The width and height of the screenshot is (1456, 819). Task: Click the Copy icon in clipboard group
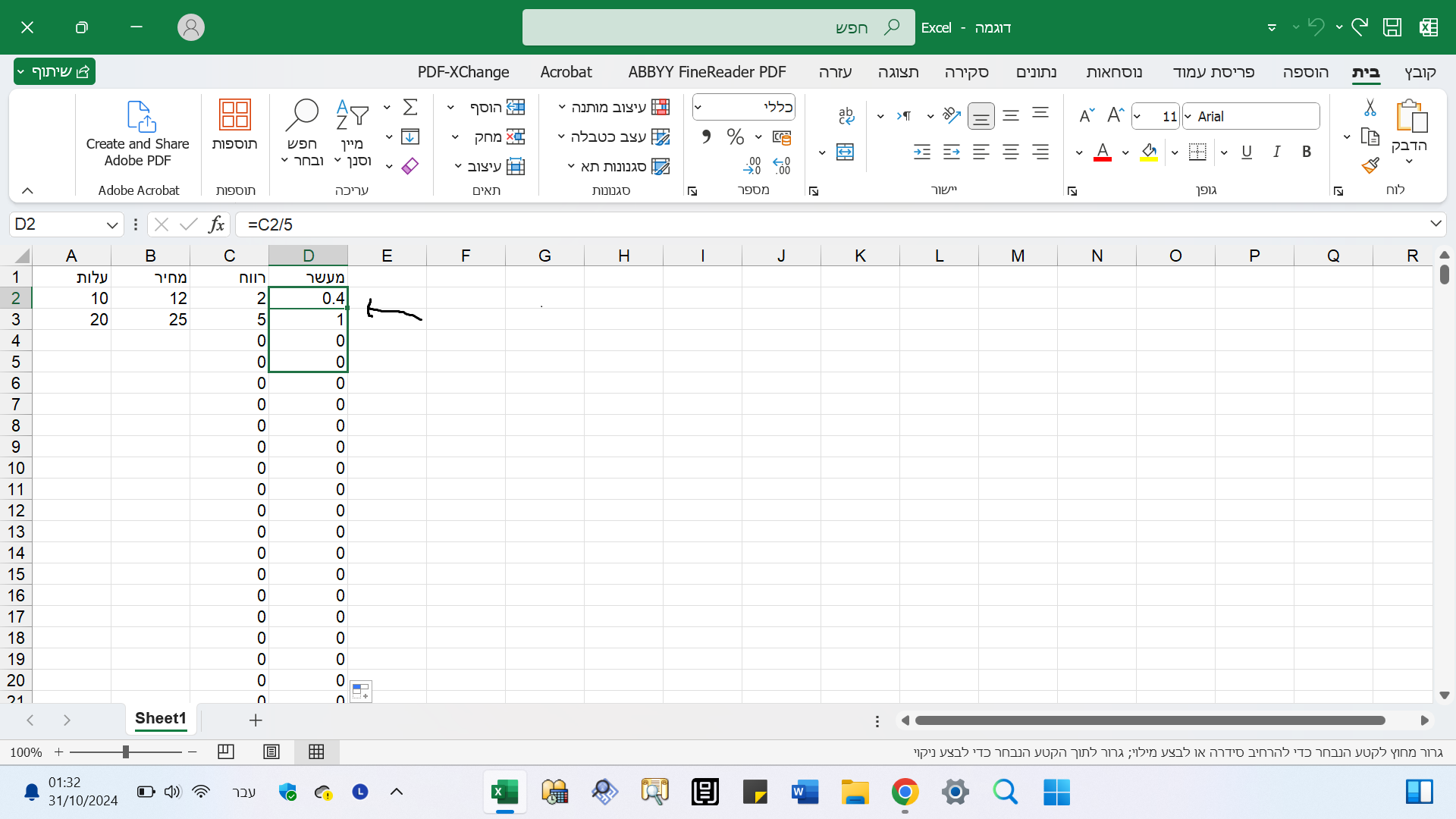[x=1370, y=136]
